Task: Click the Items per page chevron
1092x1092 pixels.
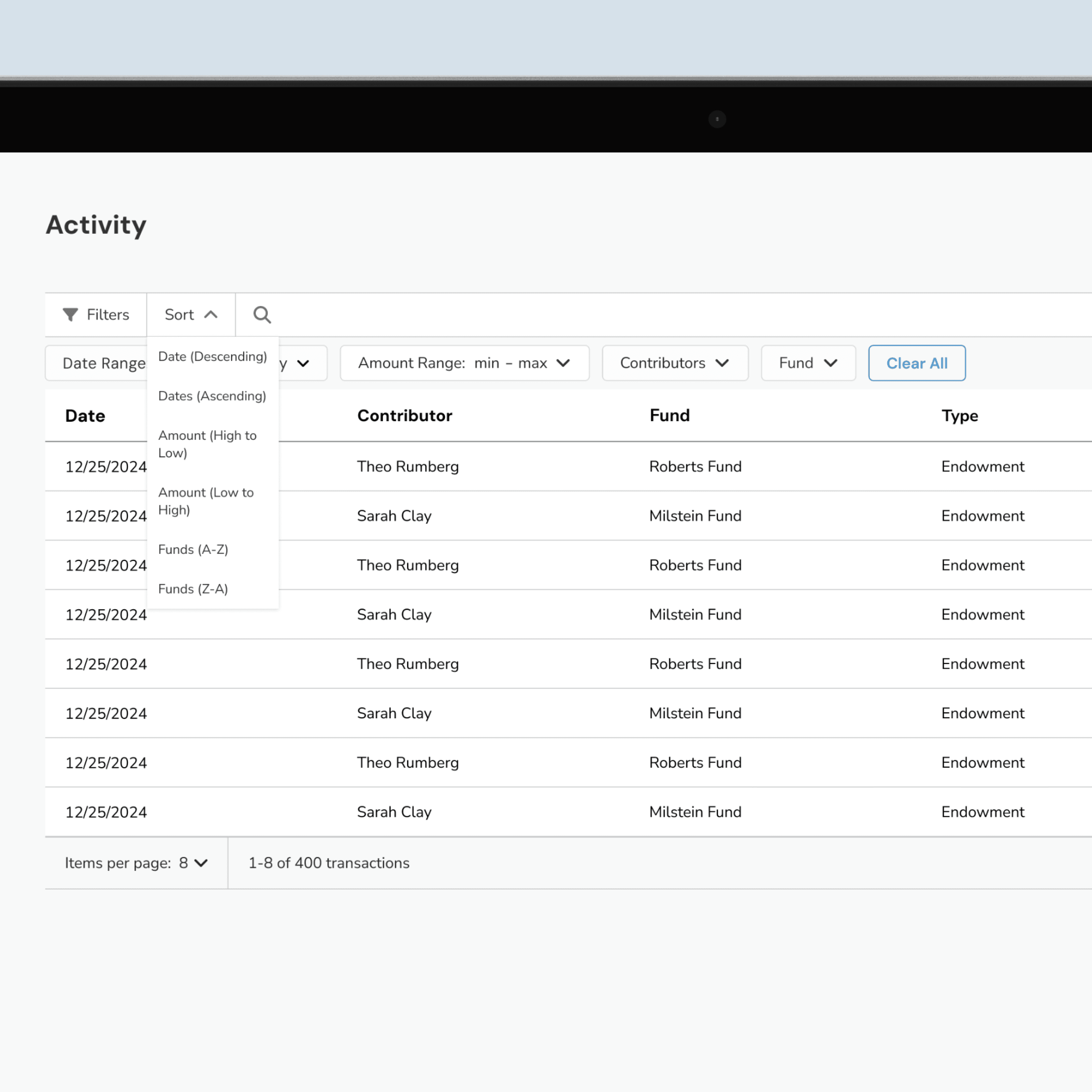Action: pos(201,863)
